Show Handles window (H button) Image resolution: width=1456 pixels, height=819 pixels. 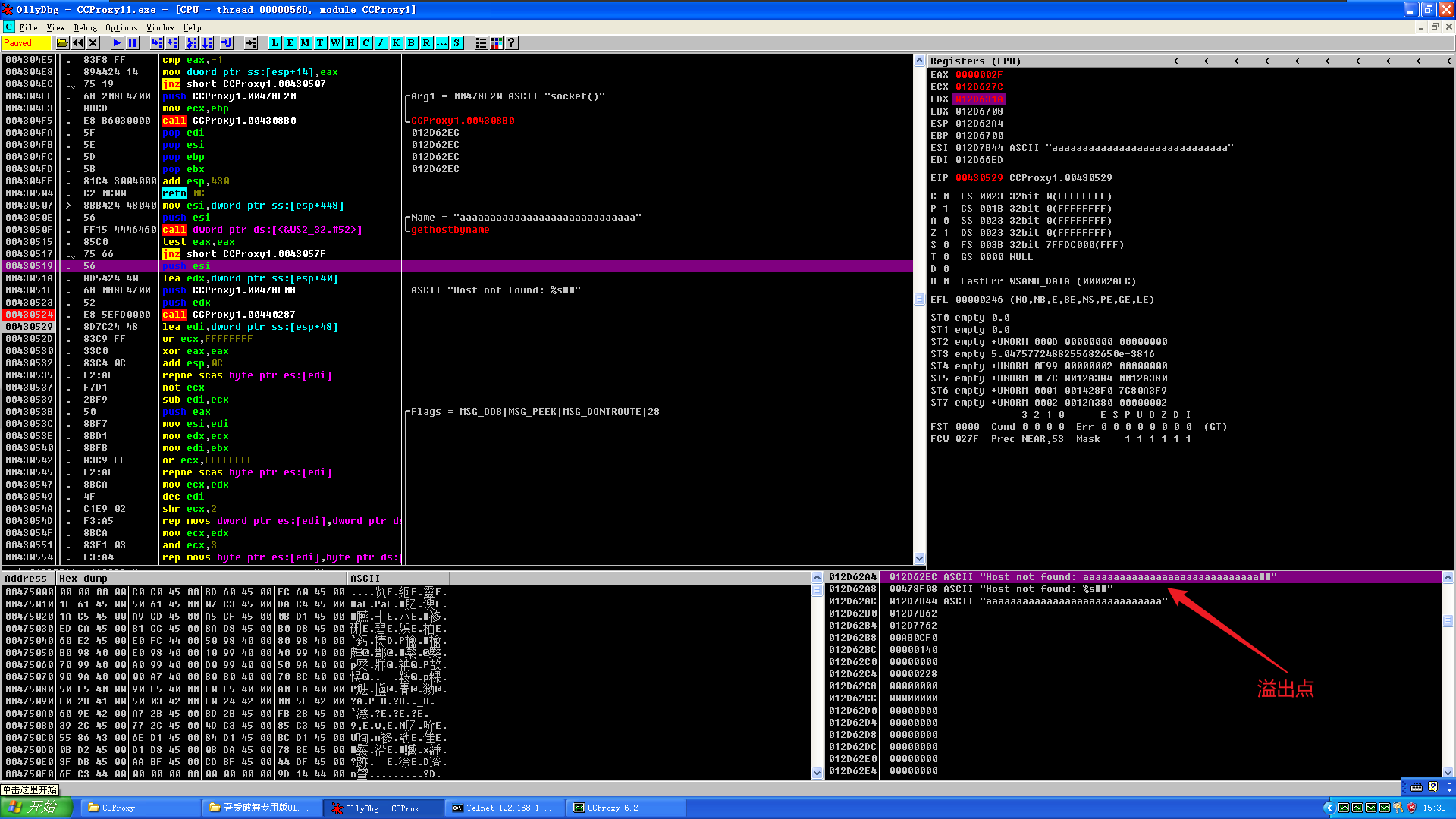pyautogui.click(x=350, y=43)
